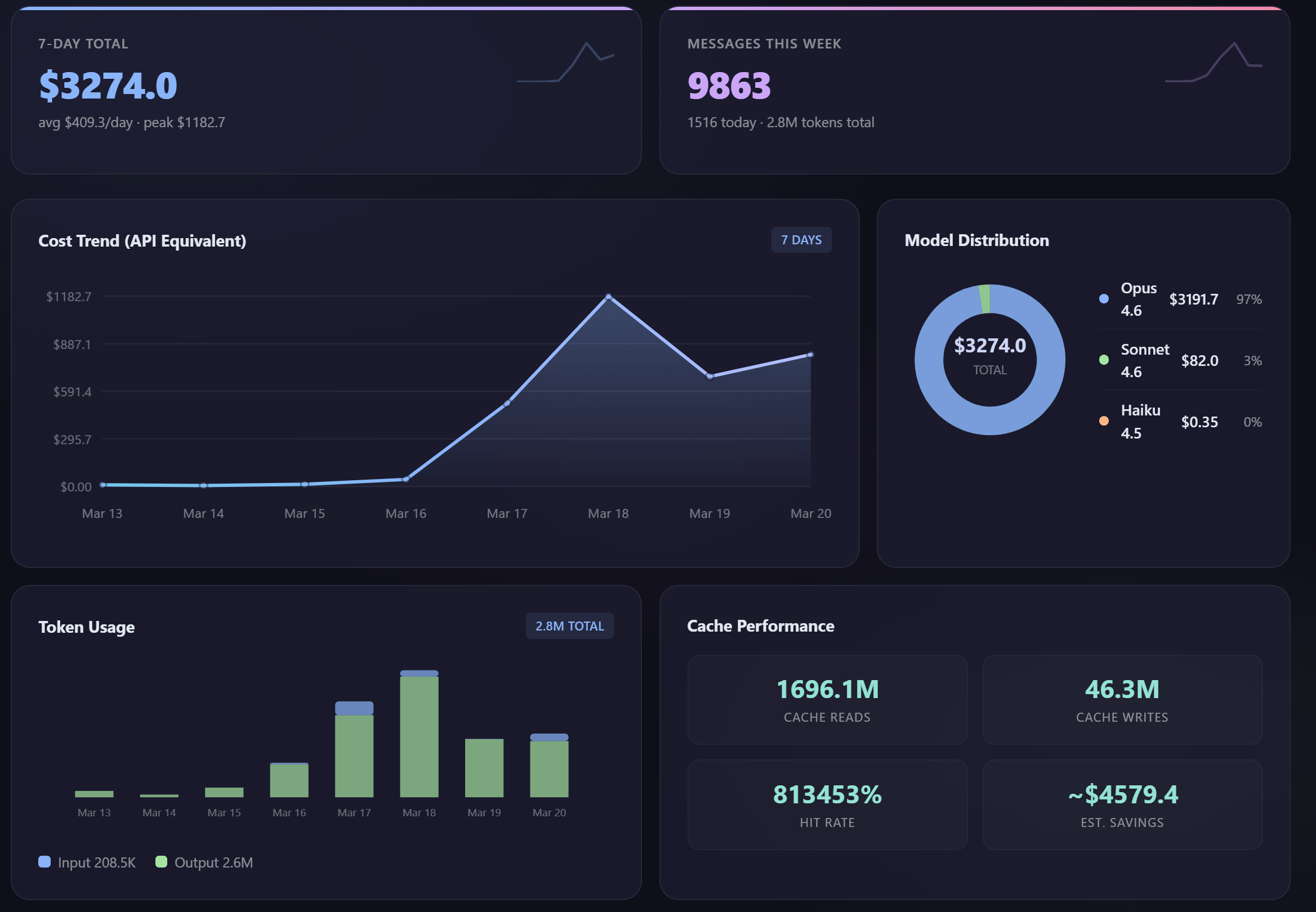Open the Cache Writes 46.3M tile
1316x912 pixels.
[x=1122, y=699]
